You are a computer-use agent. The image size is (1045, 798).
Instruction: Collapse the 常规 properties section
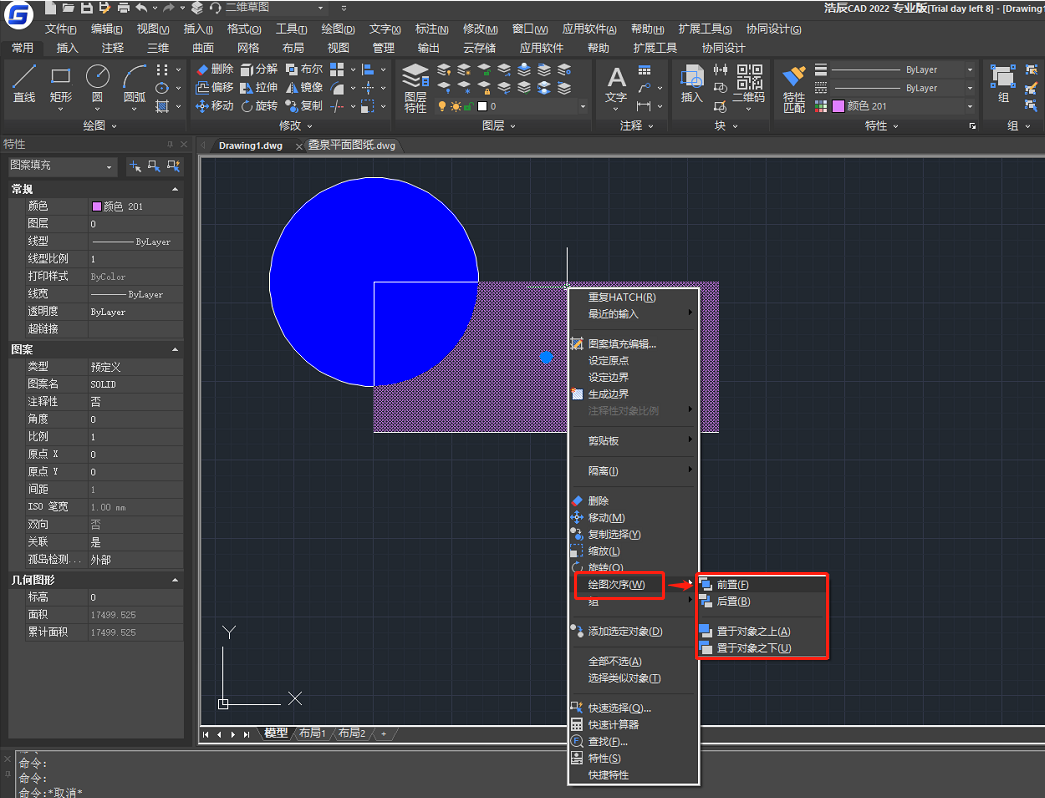[175, 189]
